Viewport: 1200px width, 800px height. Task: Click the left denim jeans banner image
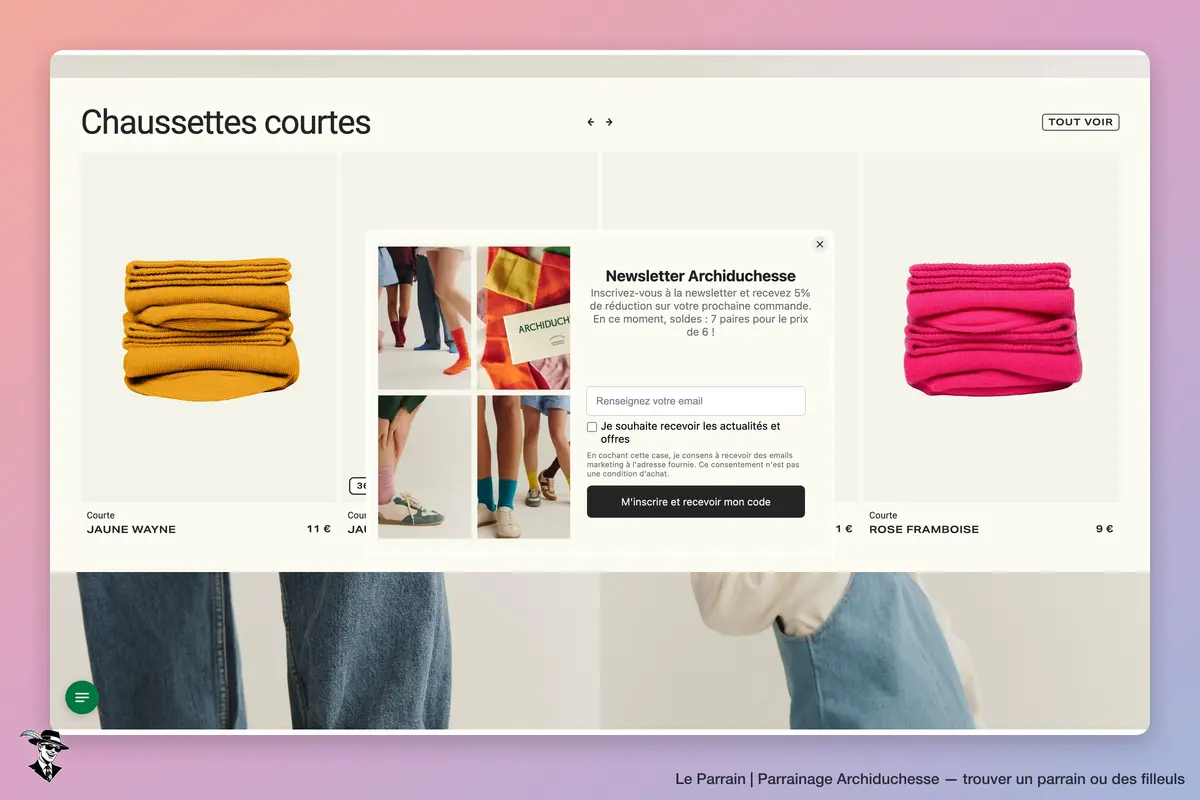pyautogui.click(x=325, y=650)
